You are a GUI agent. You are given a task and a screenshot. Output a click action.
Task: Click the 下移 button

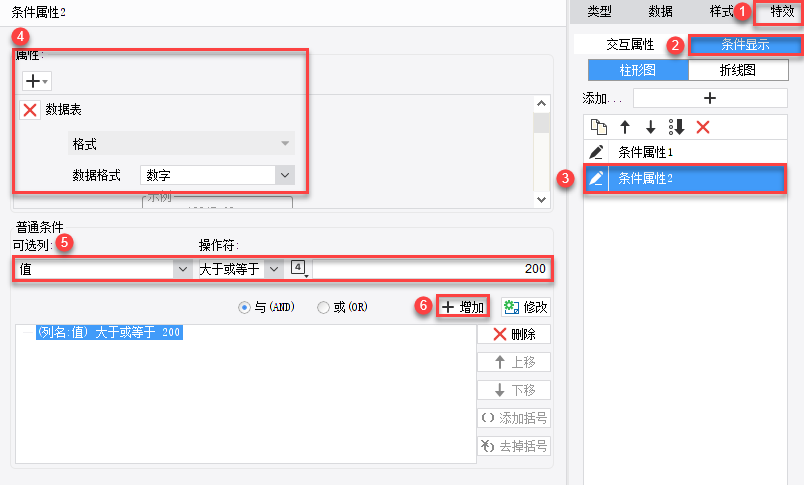click(x=514, y=390)
